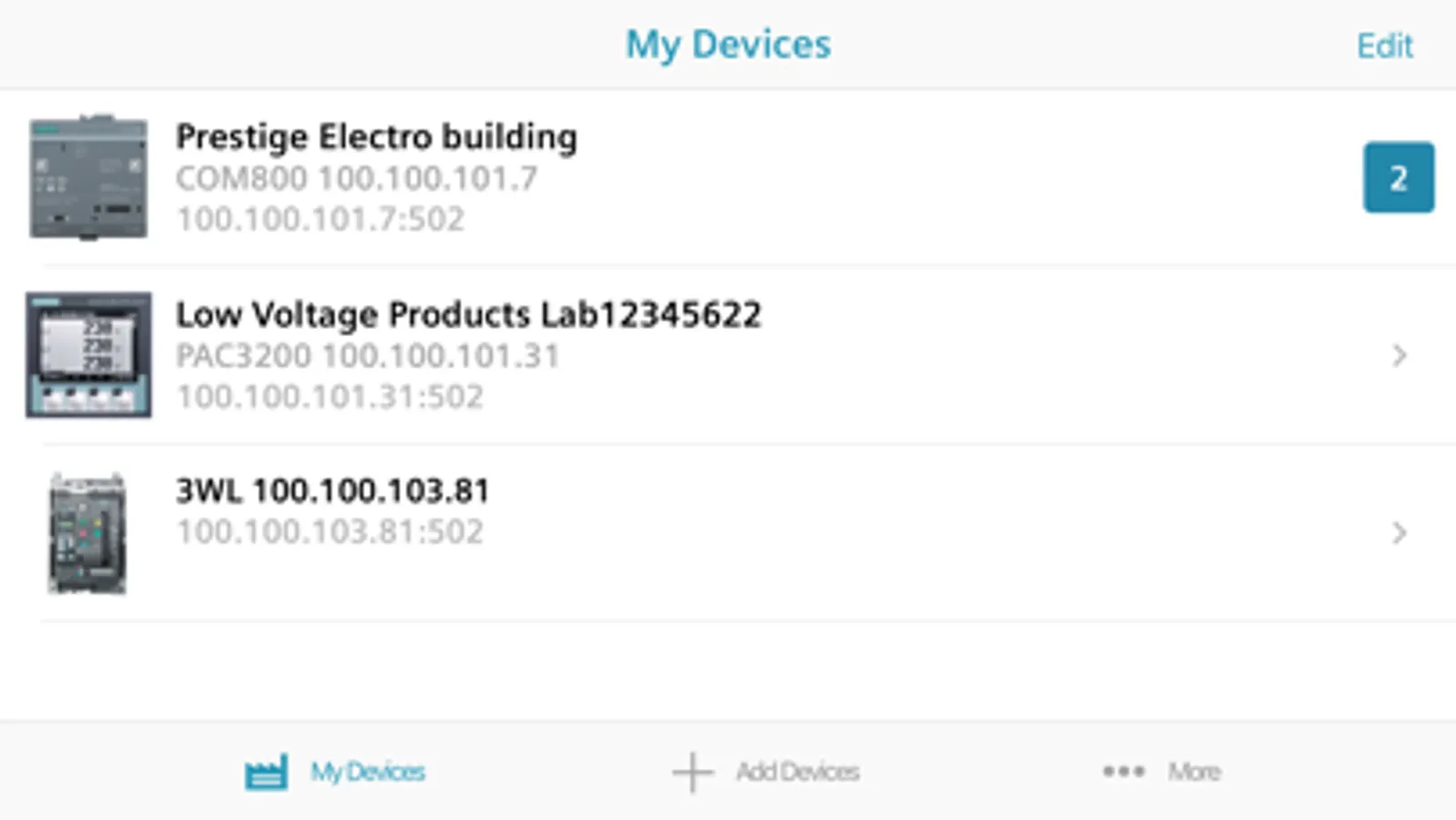The width and height of the screenshot is (1456, 820).
Task: Tap the plus icon for Add Devices
Action: pyautogui.click(x=692, y=773)
